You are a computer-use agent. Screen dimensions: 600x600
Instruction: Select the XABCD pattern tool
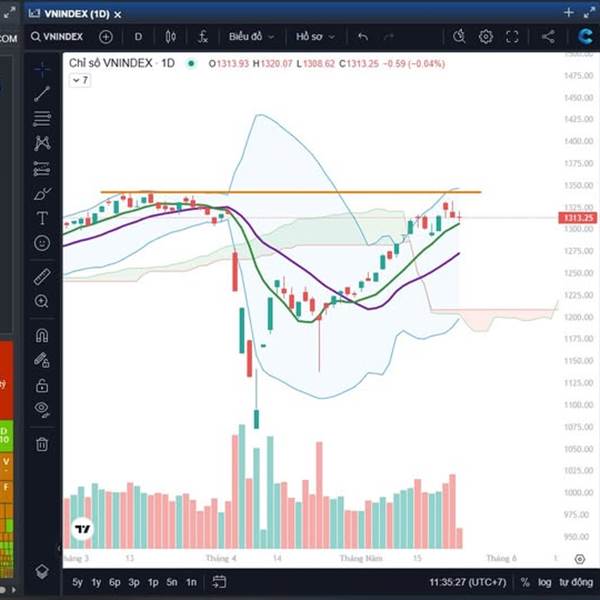[42, 143]
